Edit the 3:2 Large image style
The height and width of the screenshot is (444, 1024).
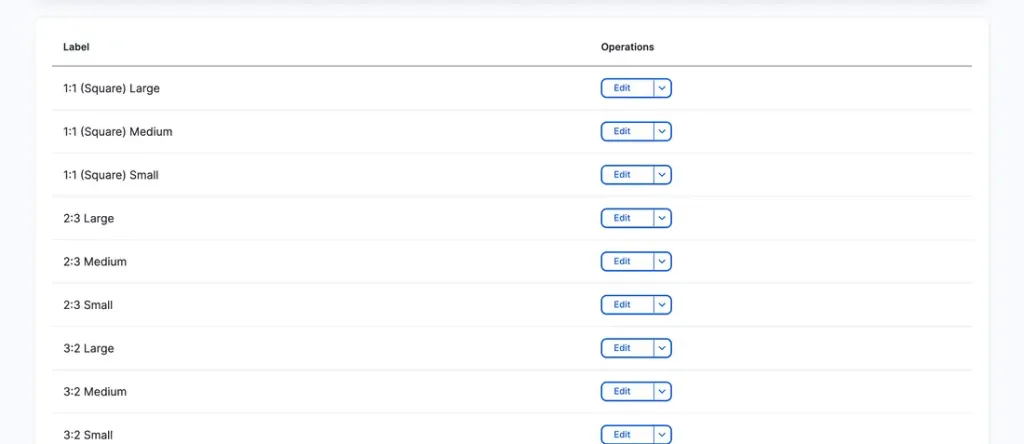click(627, 348)
